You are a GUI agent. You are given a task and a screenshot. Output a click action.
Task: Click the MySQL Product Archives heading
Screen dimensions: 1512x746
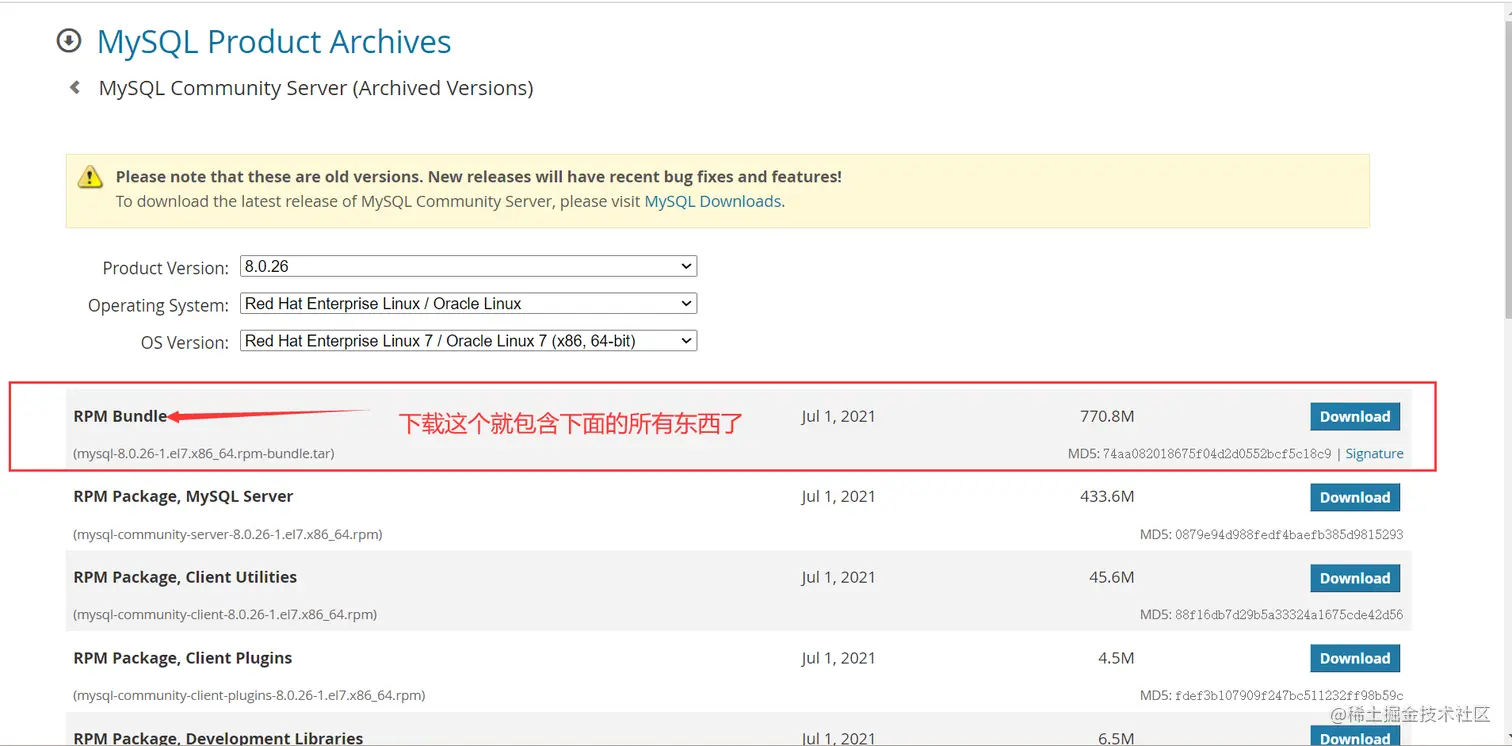(274, 42)
